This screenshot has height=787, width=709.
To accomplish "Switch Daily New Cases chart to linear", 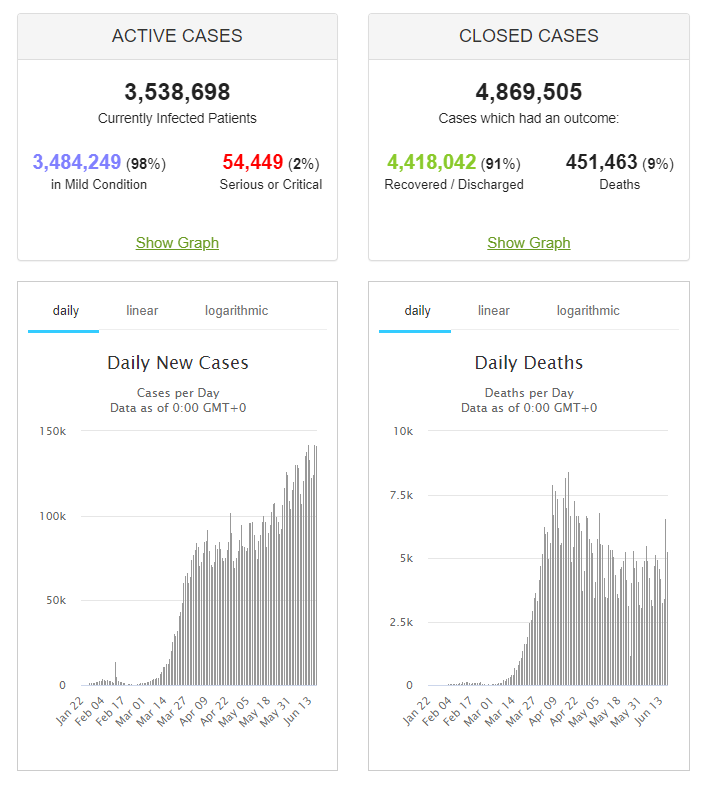I will coord(142,311).
